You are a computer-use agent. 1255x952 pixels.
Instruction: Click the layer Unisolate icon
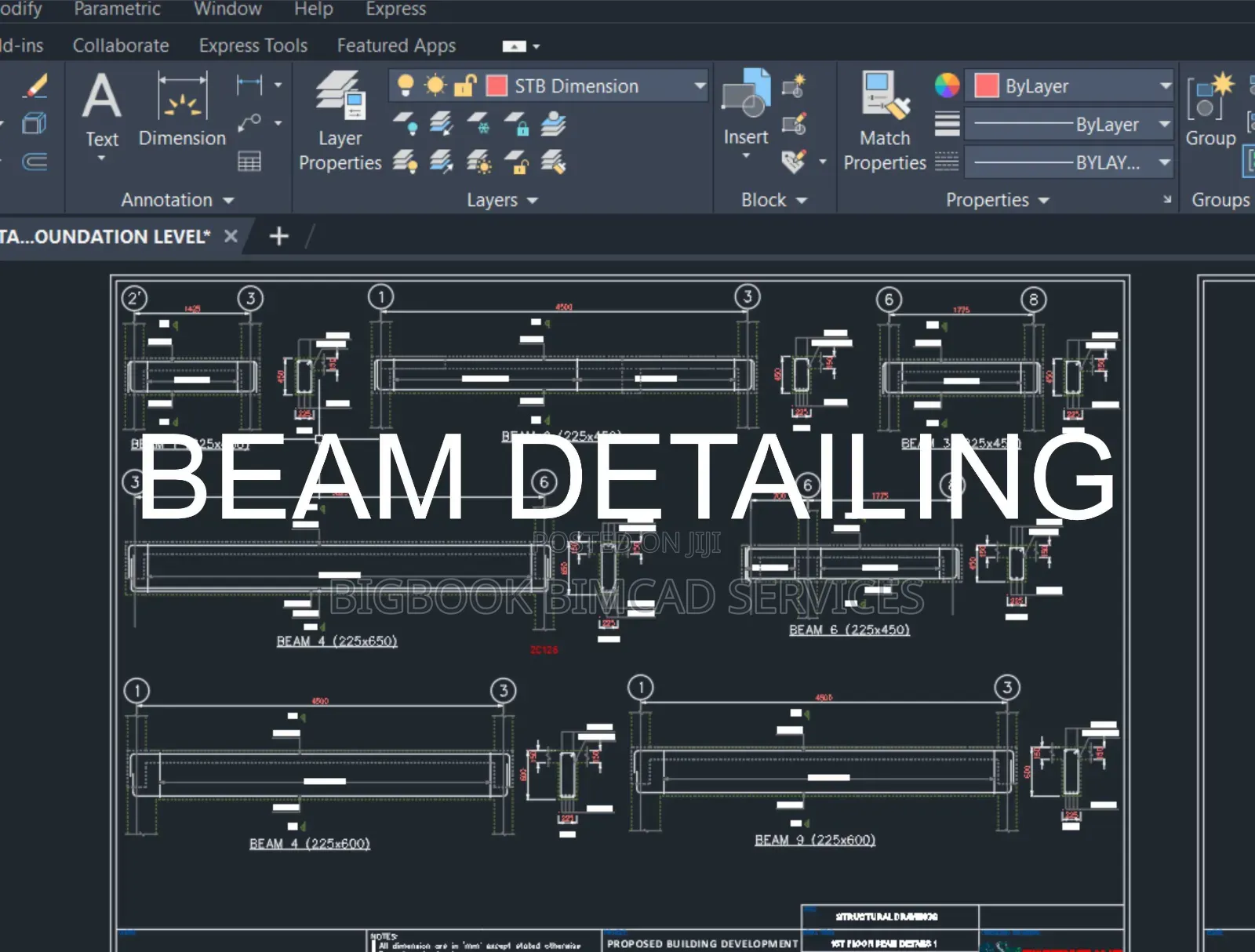[x=442, y=162]
